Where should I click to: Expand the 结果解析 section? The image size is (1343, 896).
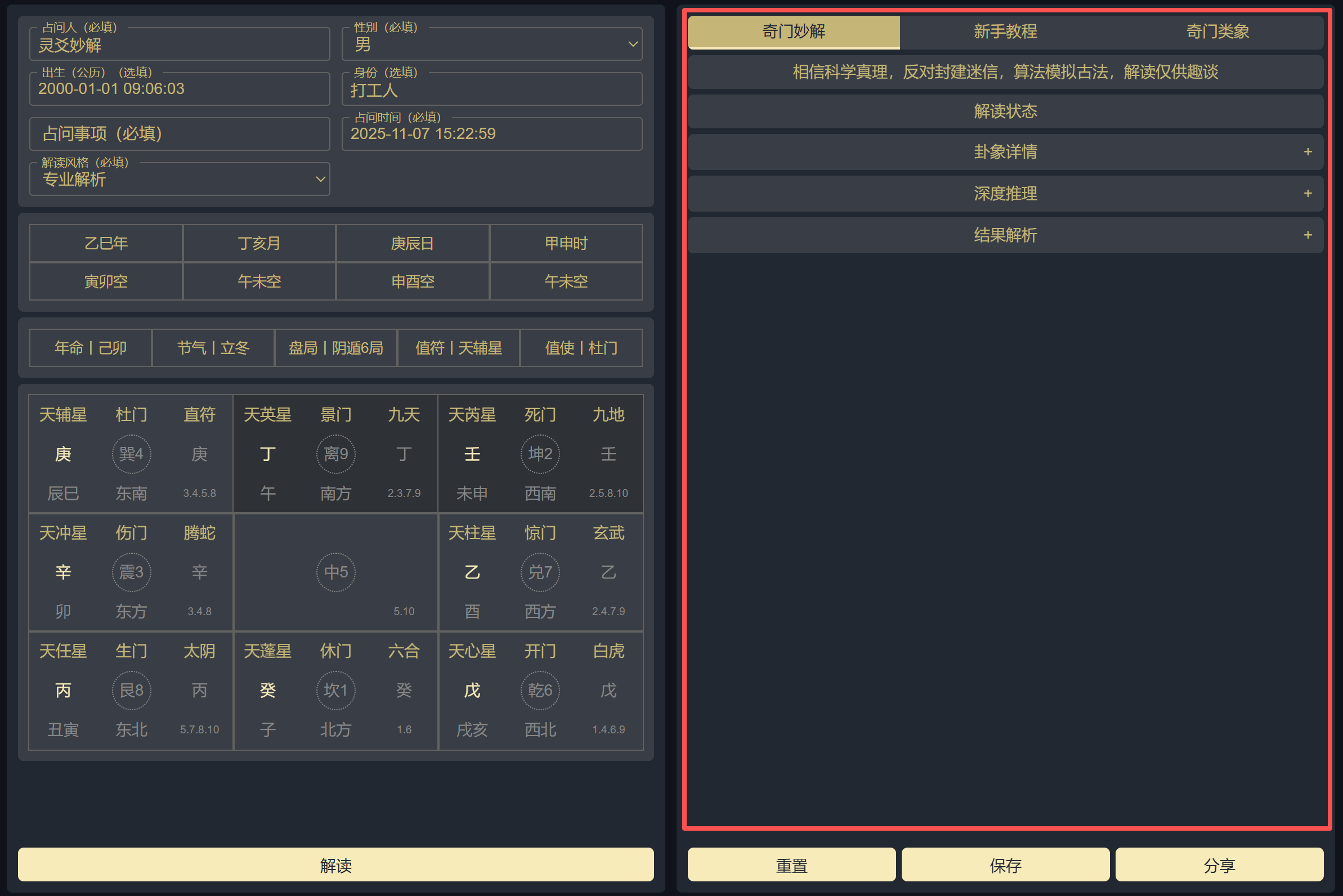point(1005,235)
